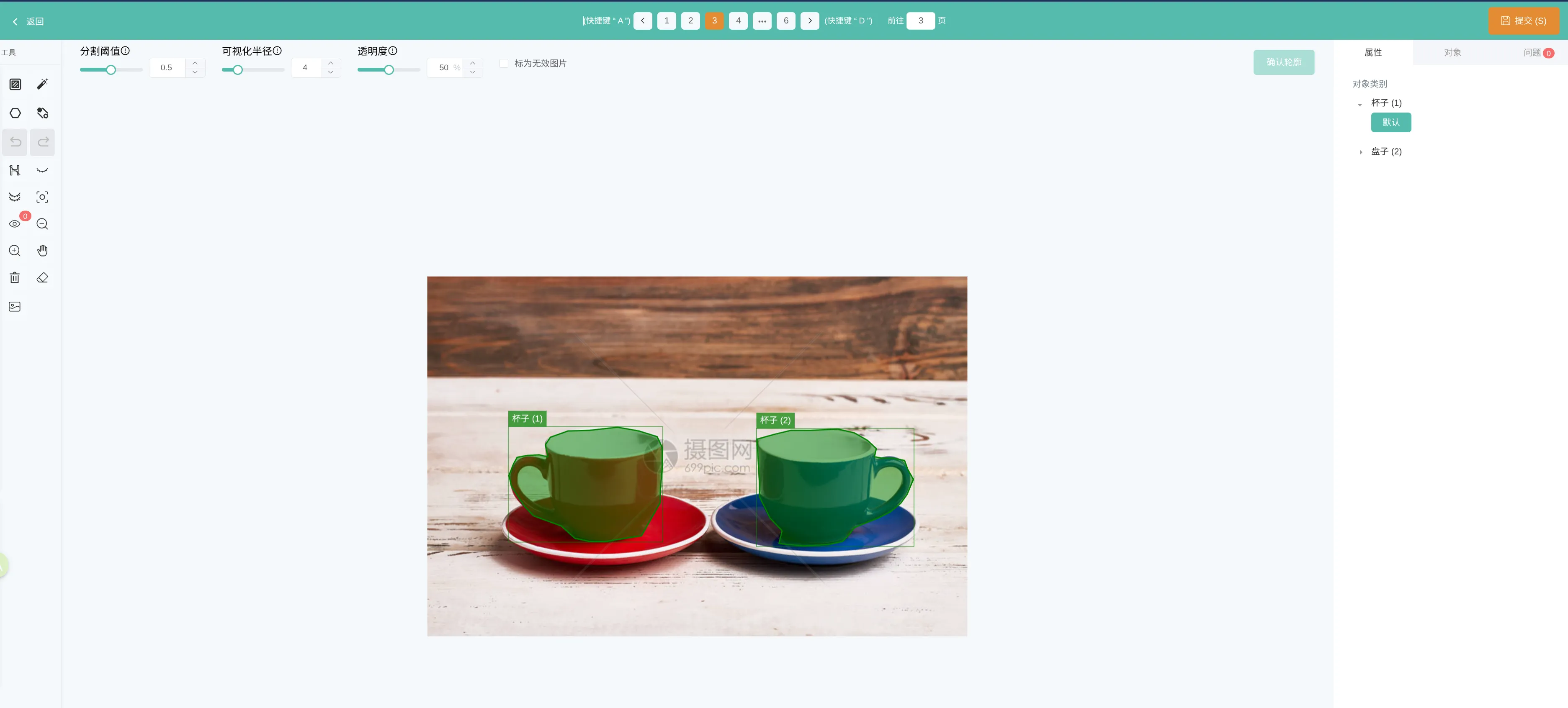Click the trash delete icon
This screenshot has height=708, width=1568.
click(15, 278)
